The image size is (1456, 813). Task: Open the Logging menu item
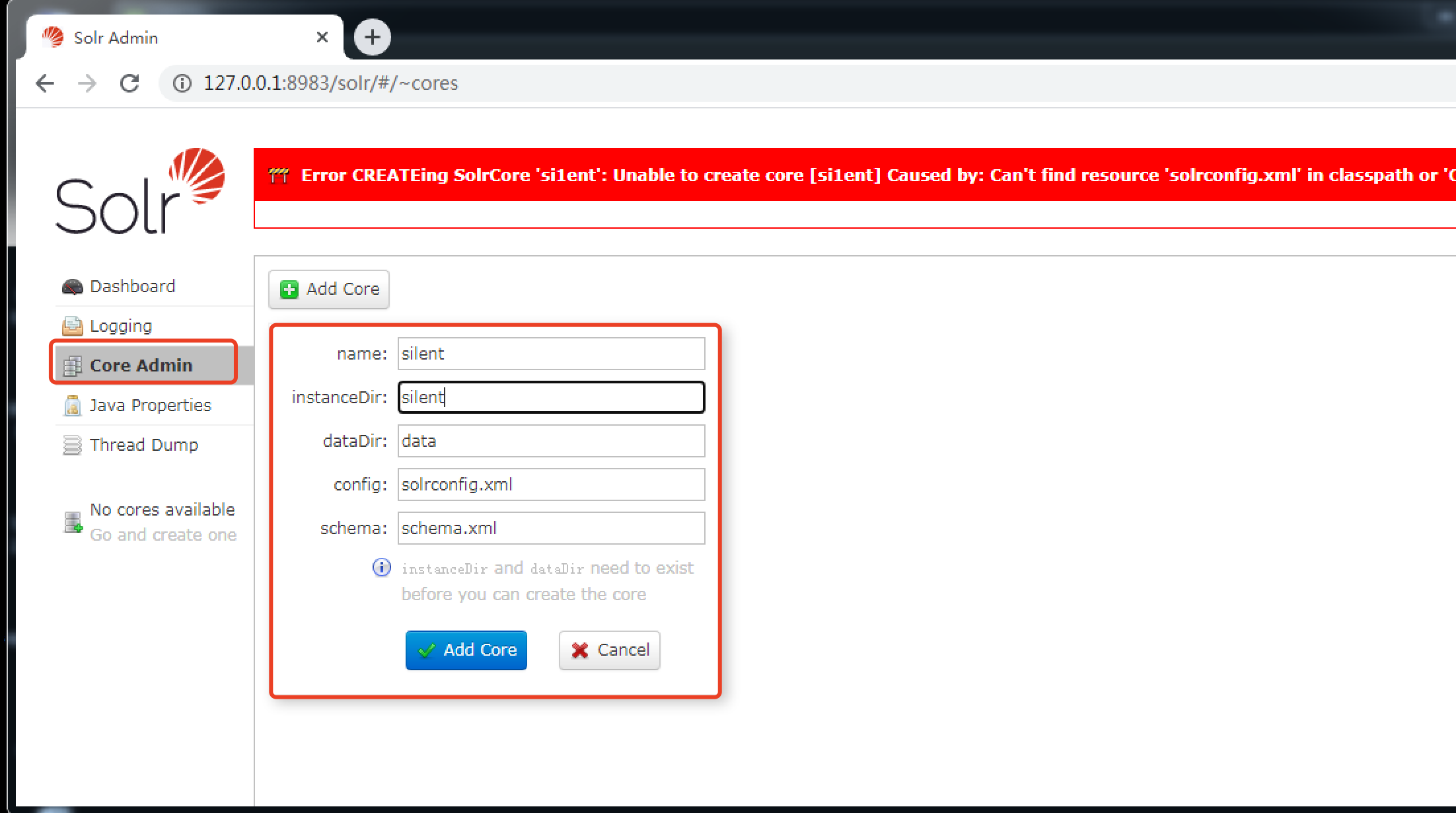(121, 326)
